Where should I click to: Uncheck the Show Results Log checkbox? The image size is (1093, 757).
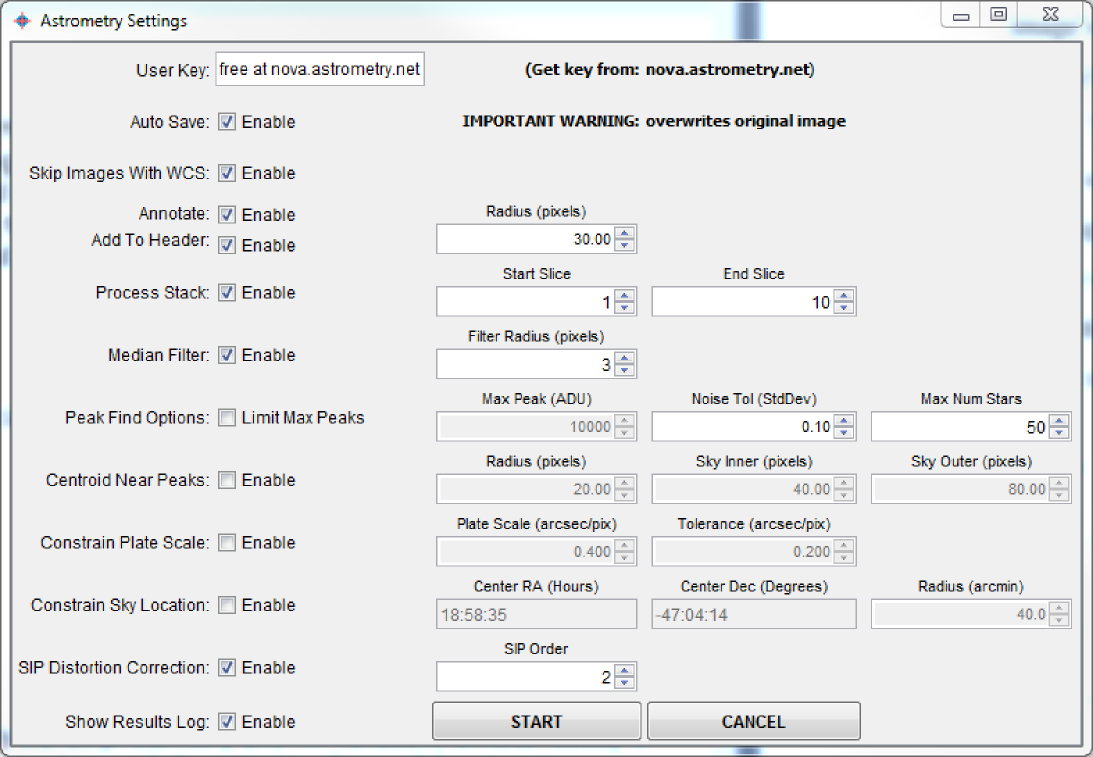click(x=227, y=722)
